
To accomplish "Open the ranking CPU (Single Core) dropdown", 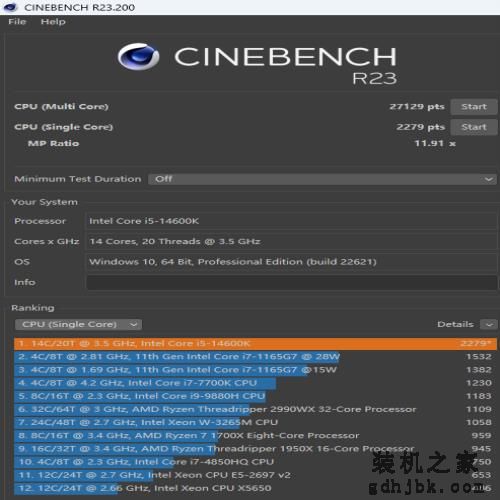I will (78, 324).
